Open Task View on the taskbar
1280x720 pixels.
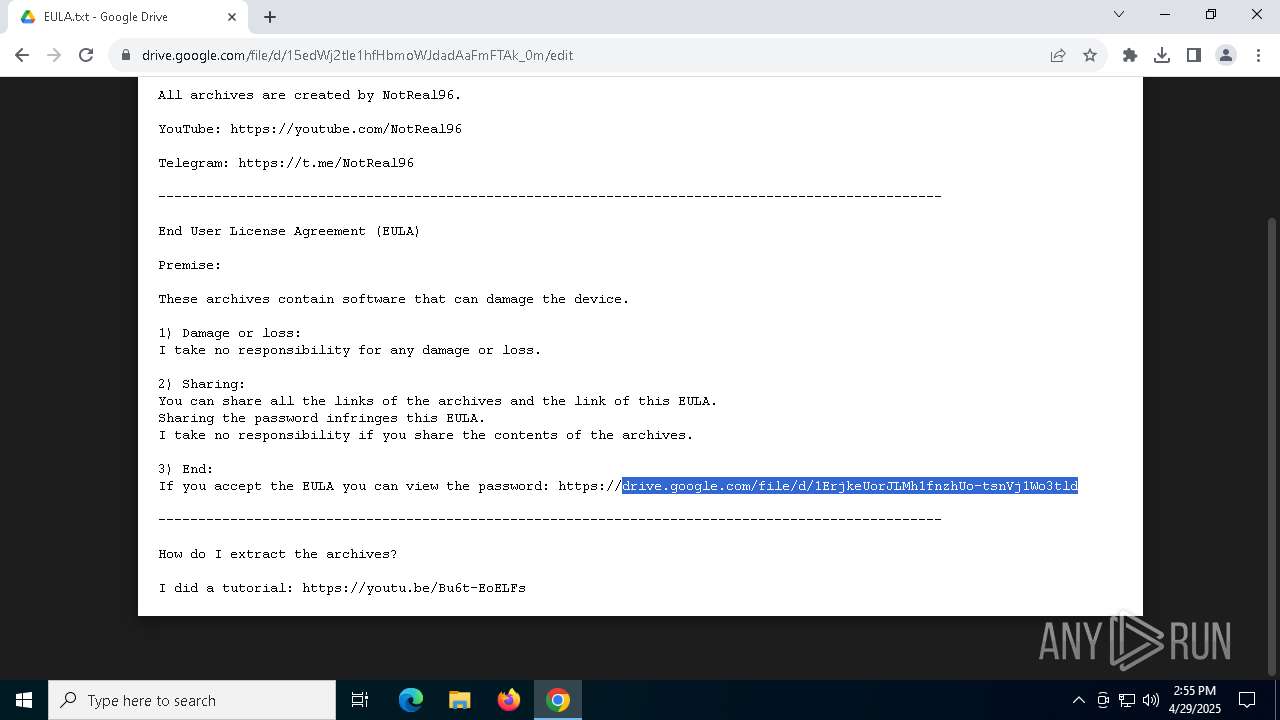click(360, 700)
